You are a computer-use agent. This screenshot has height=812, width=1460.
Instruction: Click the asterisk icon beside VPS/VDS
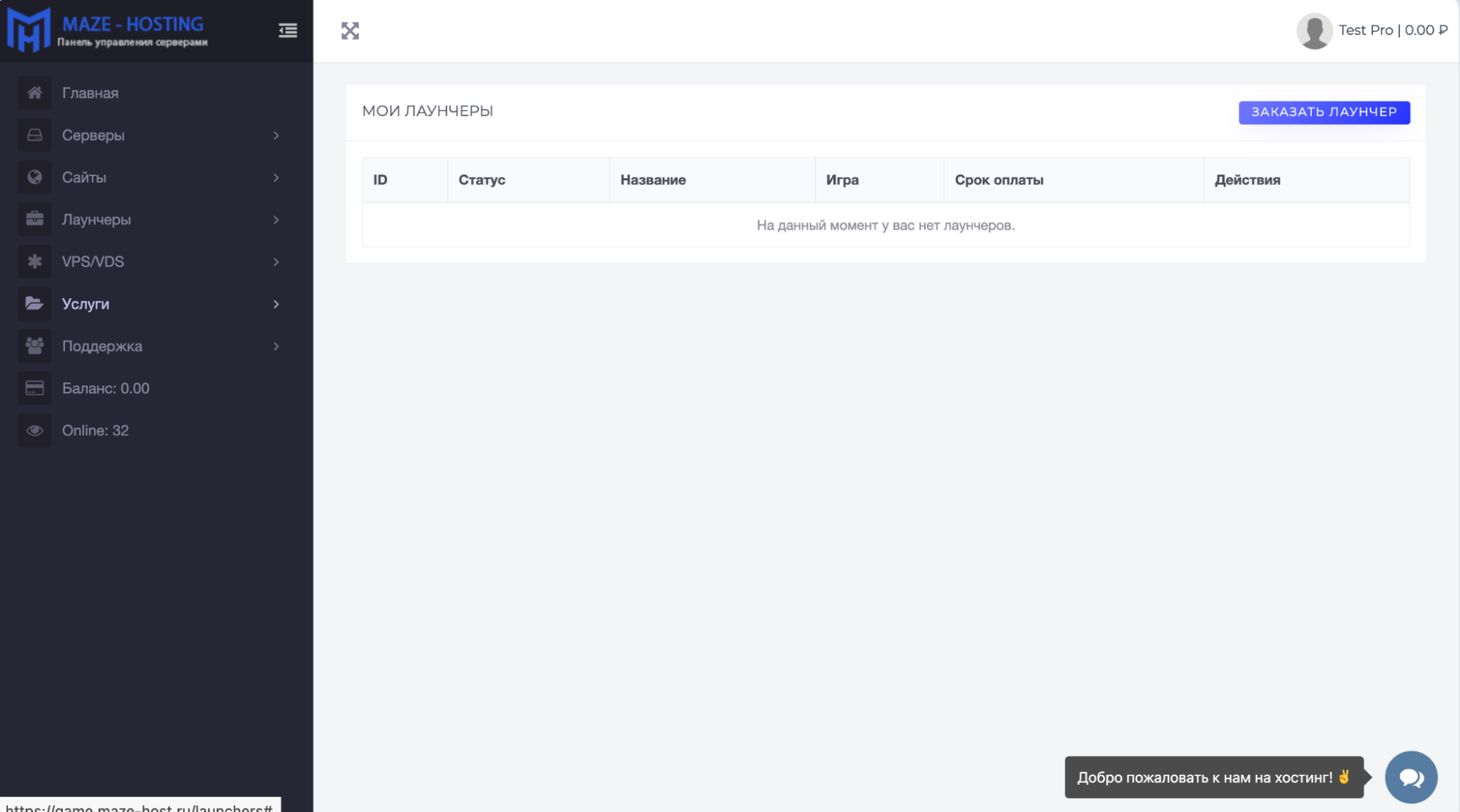(x=34, y=261)
